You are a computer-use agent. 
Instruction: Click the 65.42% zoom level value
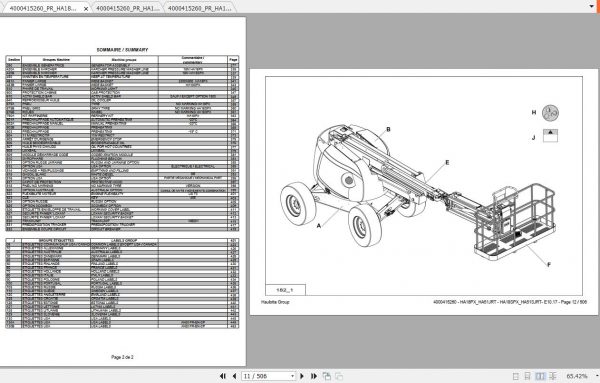click(x=576, y=376)
